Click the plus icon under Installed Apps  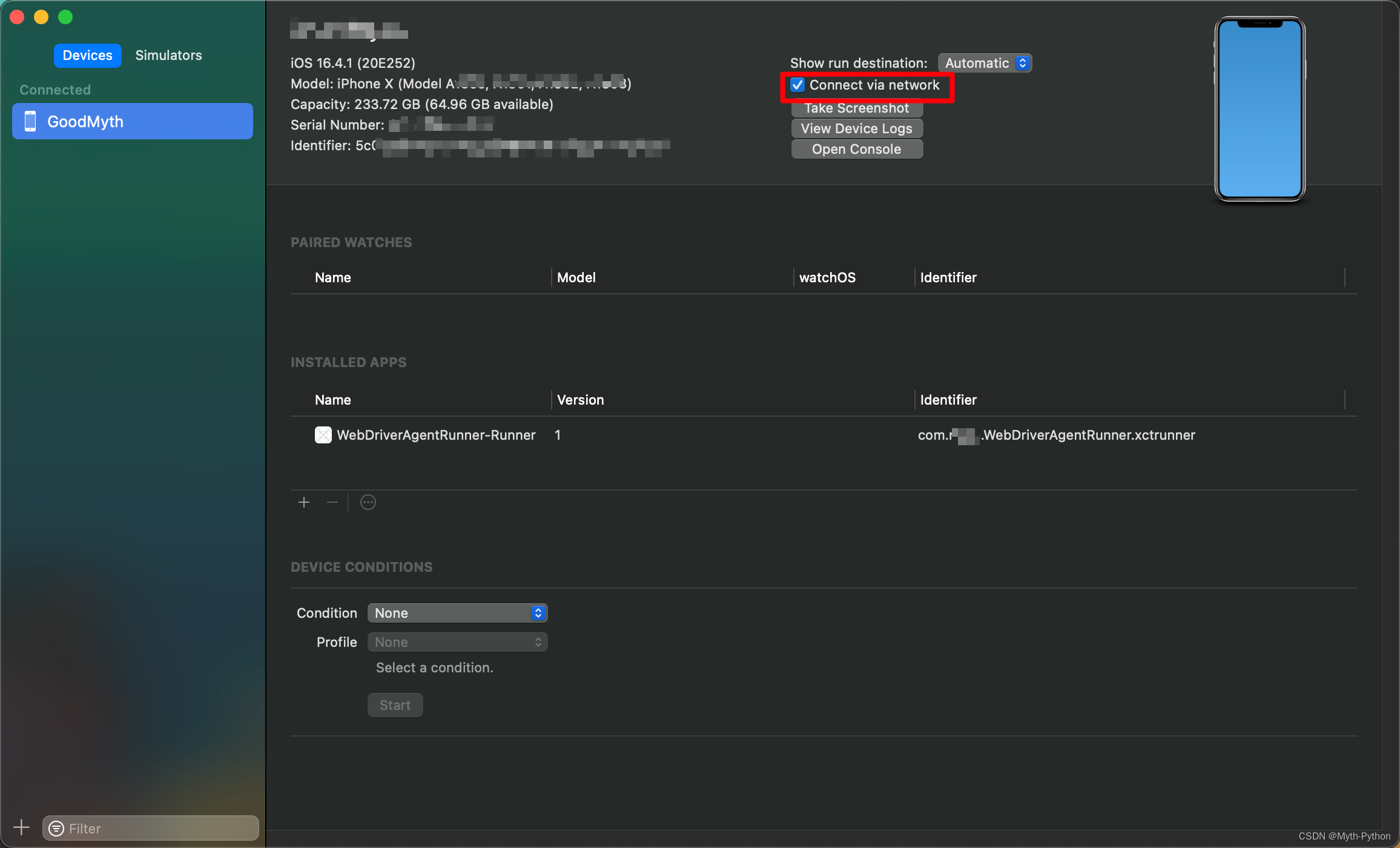pos(304,502)
